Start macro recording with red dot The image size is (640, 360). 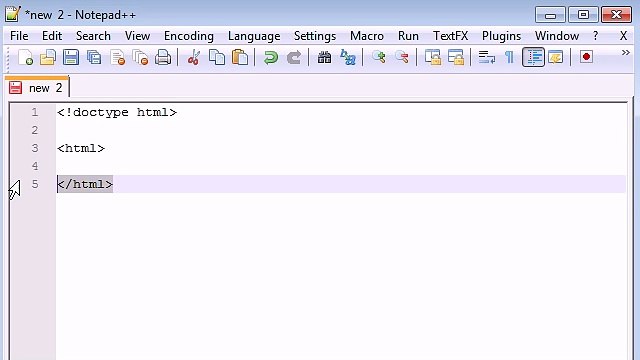click(586, 57)
